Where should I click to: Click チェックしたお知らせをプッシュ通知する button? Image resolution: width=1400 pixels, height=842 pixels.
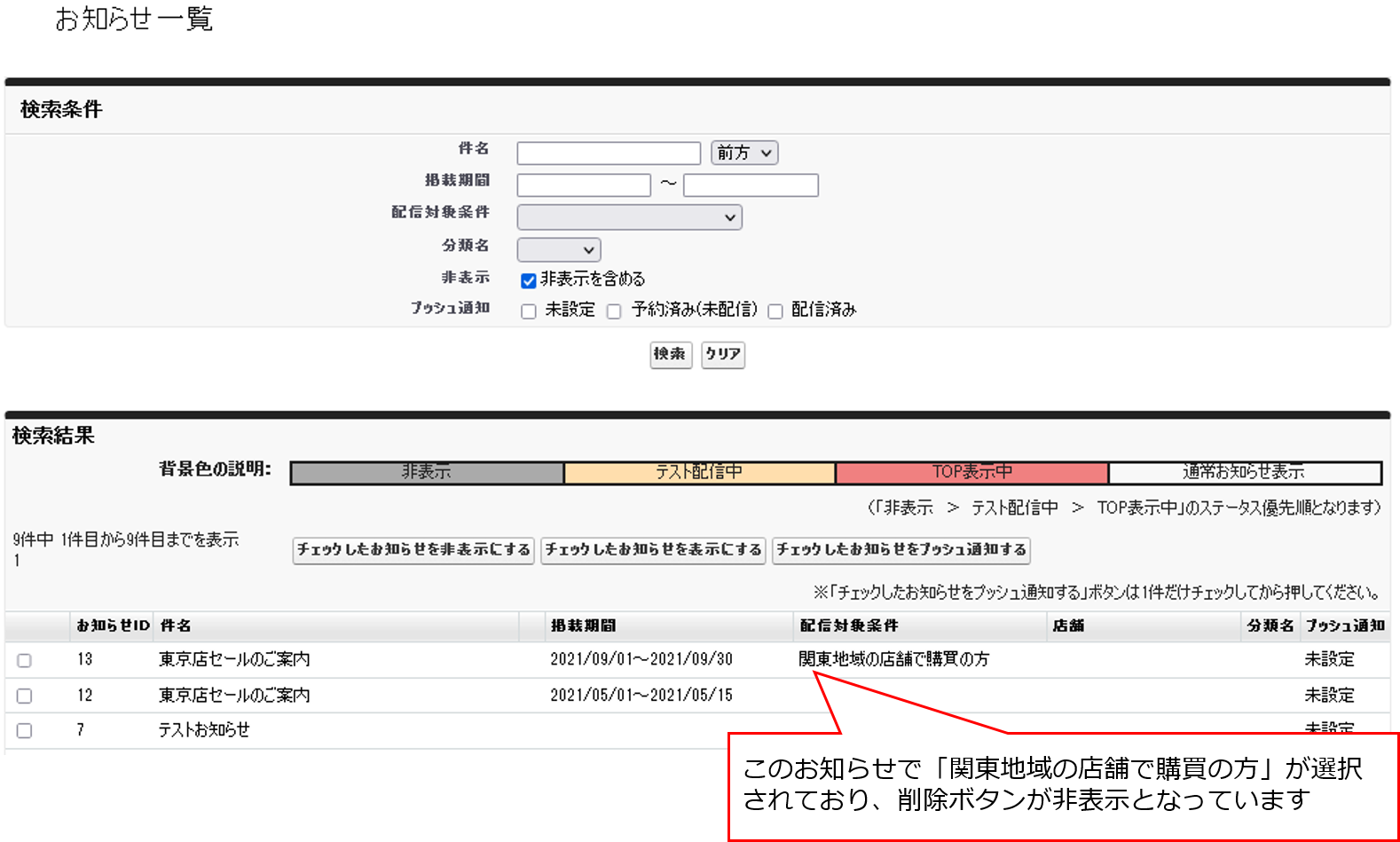[901, 550]
